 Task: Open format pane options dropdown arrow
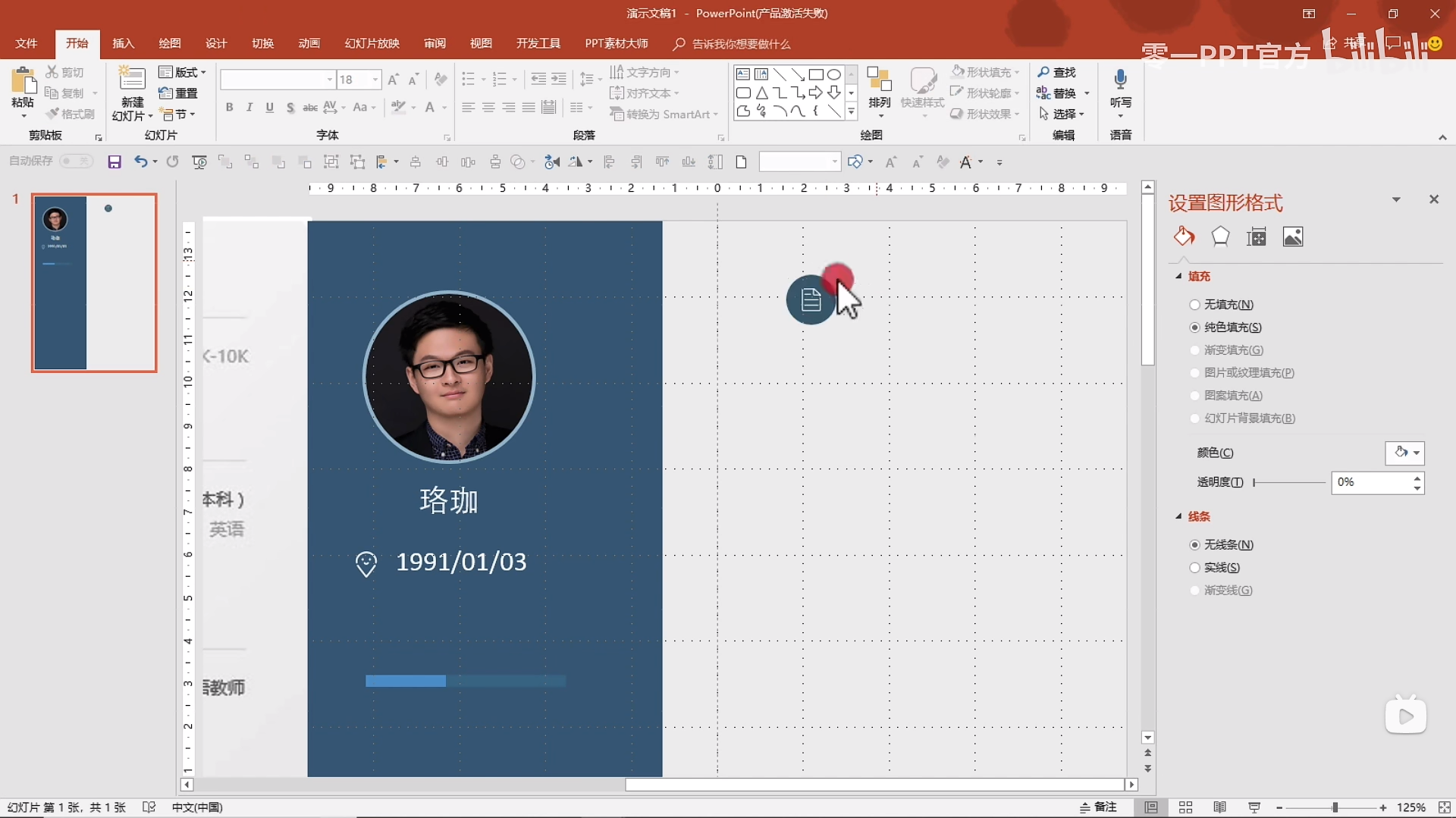(x=1396, y=199)
